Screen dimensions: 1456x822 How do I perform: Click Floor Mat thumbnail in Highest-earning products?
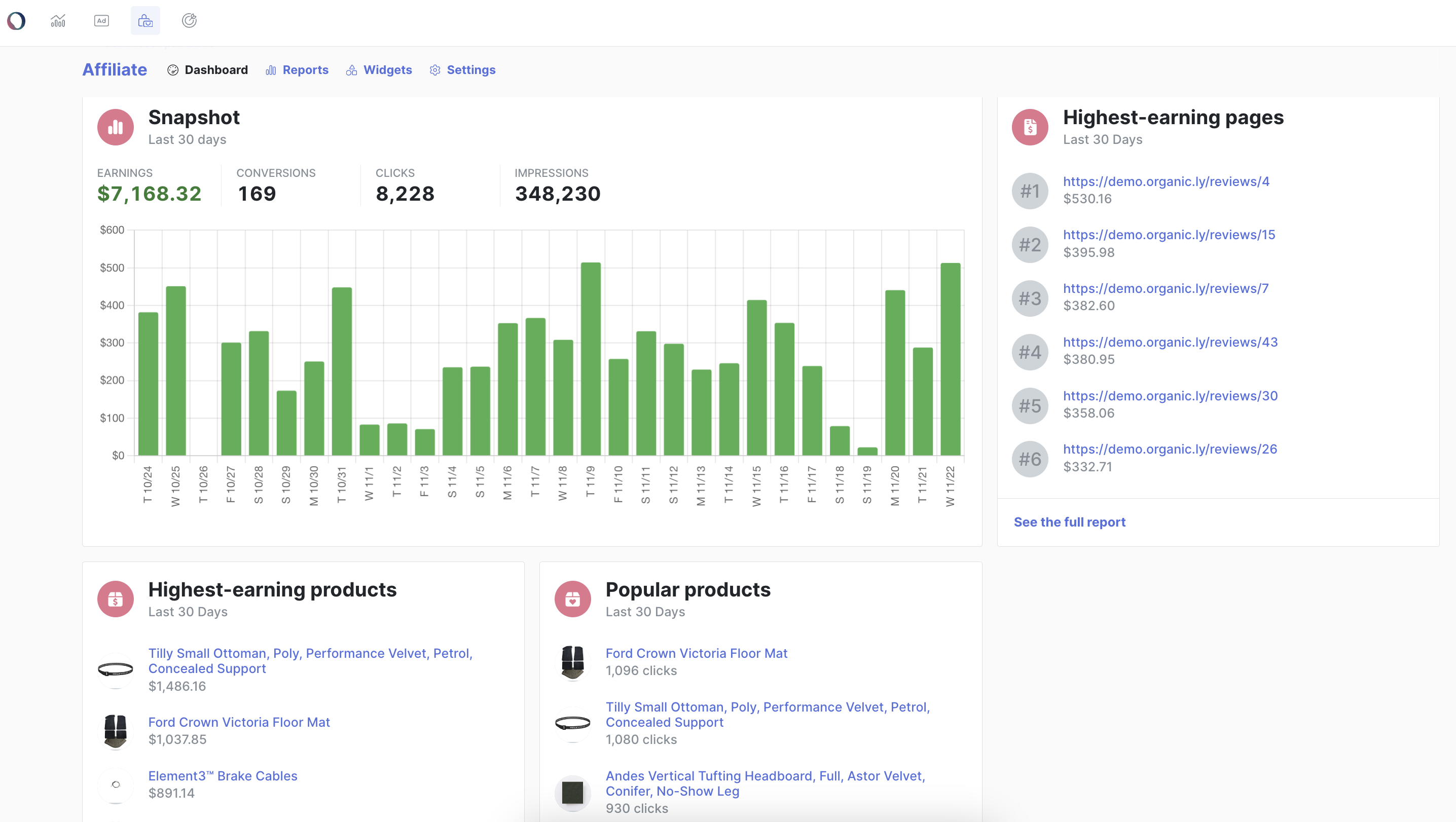coord(115,731)
